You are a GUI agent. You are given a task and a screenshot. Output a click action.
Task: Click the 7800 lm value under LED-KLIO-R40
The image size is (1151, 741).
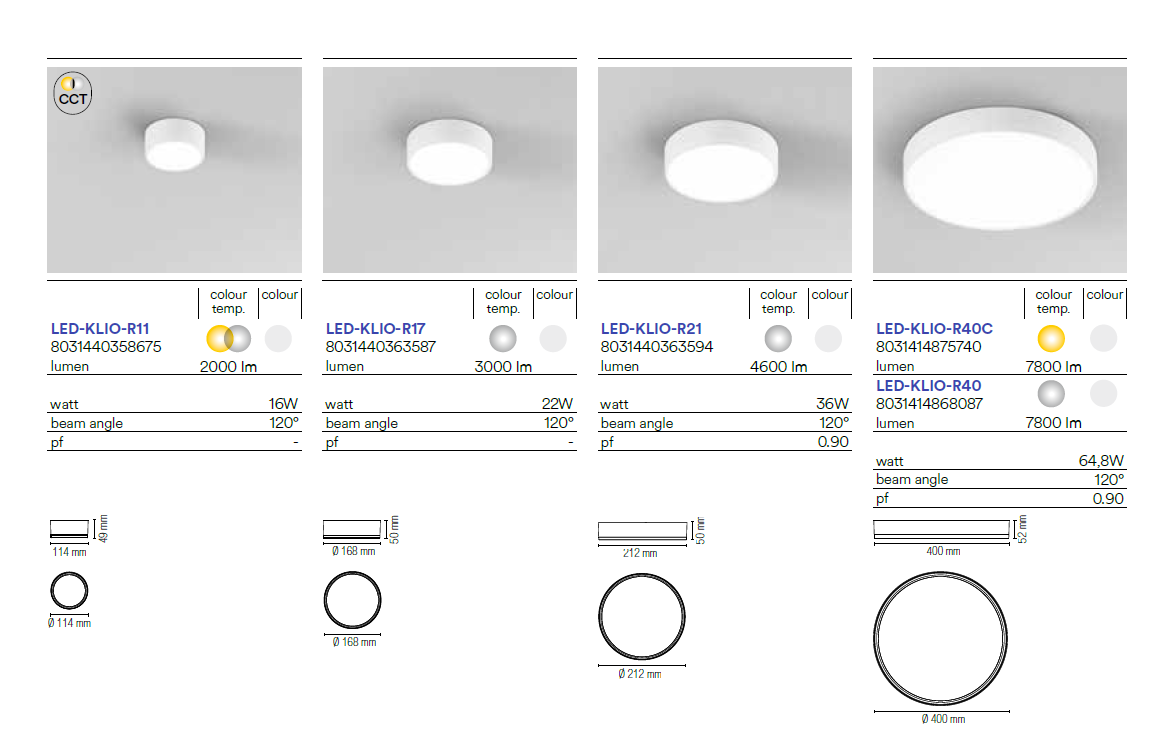pyautogui.click(x=1053, y=423)
